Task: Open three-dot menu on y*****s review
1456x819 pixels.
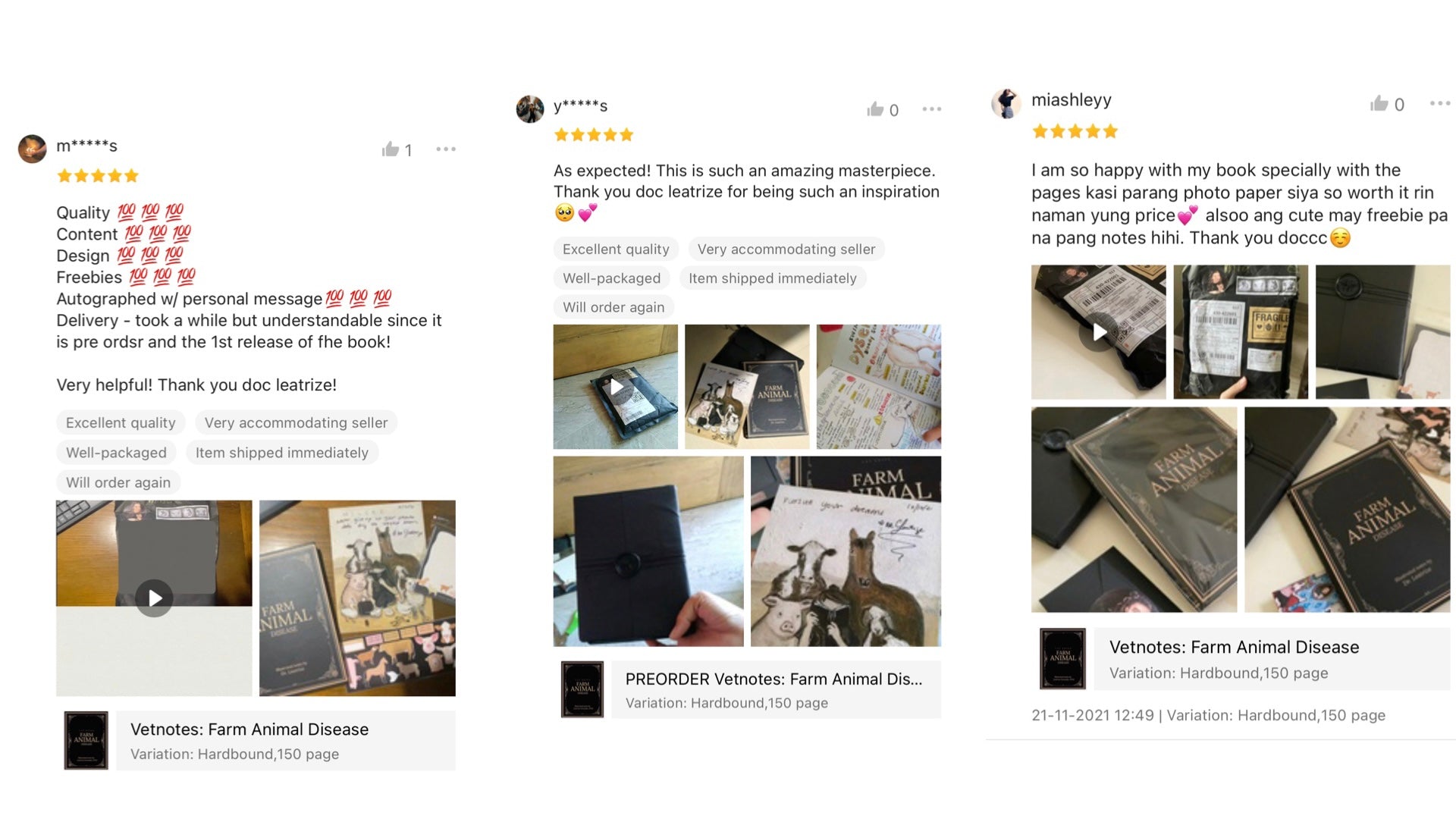Action: 932,109
